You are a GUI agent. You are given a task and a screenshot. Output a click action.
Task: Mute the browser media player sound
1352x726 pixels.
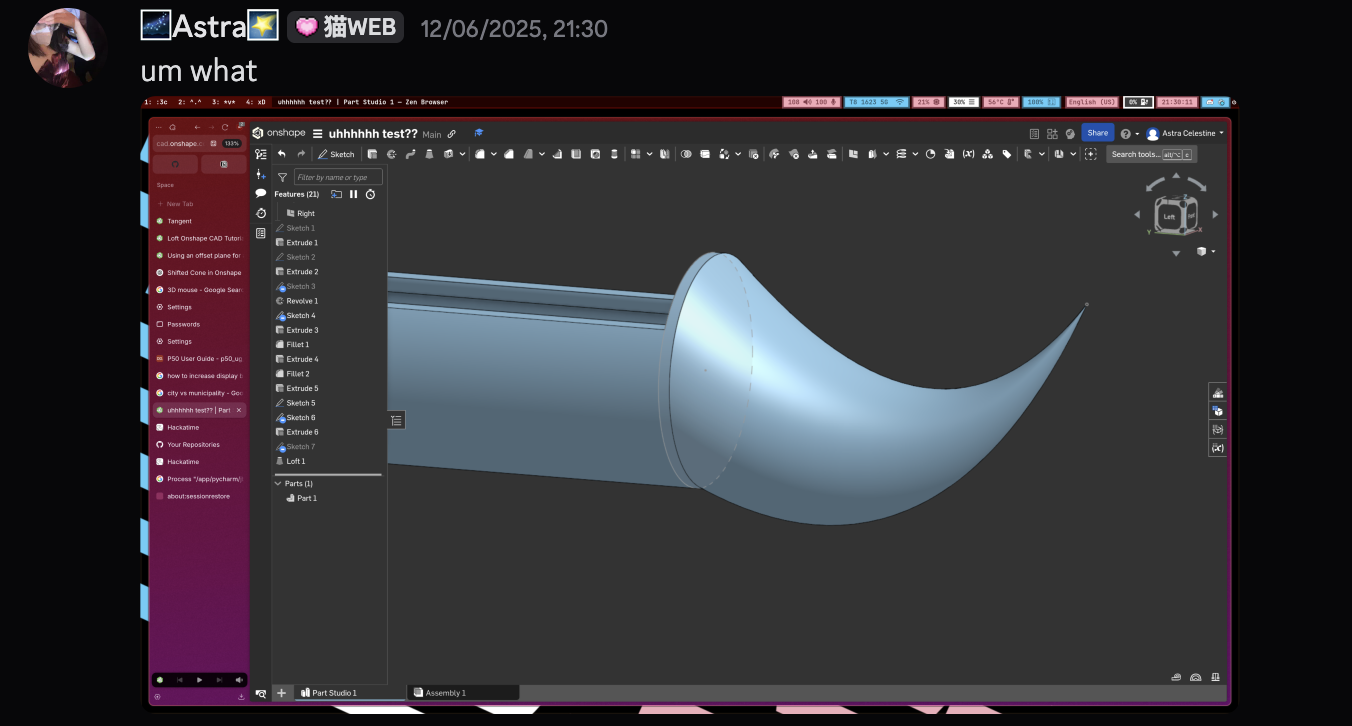[239, 680]
